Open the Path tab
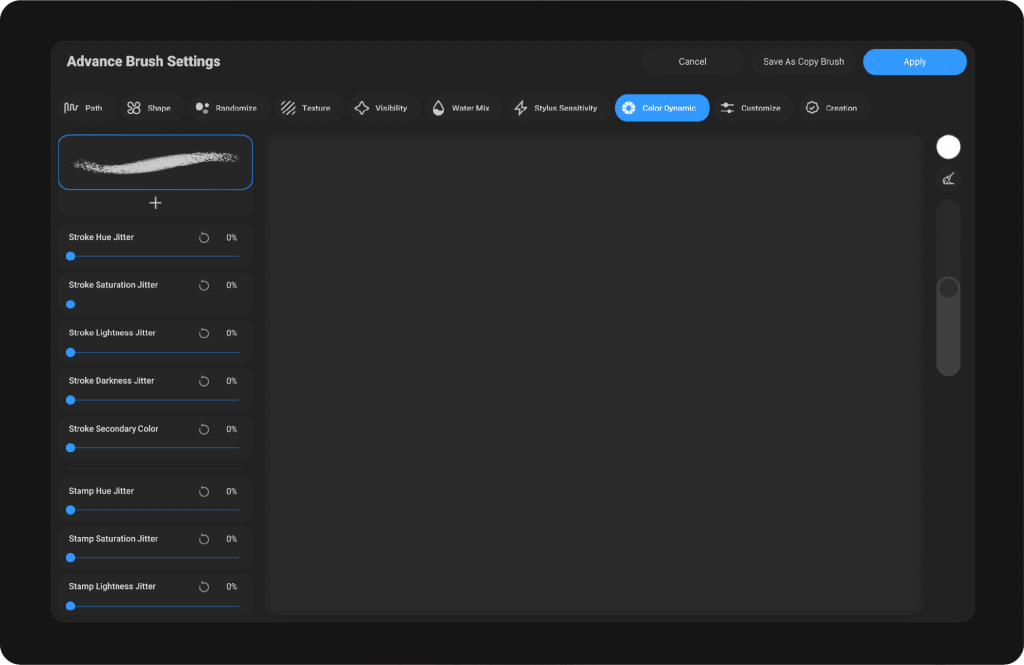 [84, 108]
